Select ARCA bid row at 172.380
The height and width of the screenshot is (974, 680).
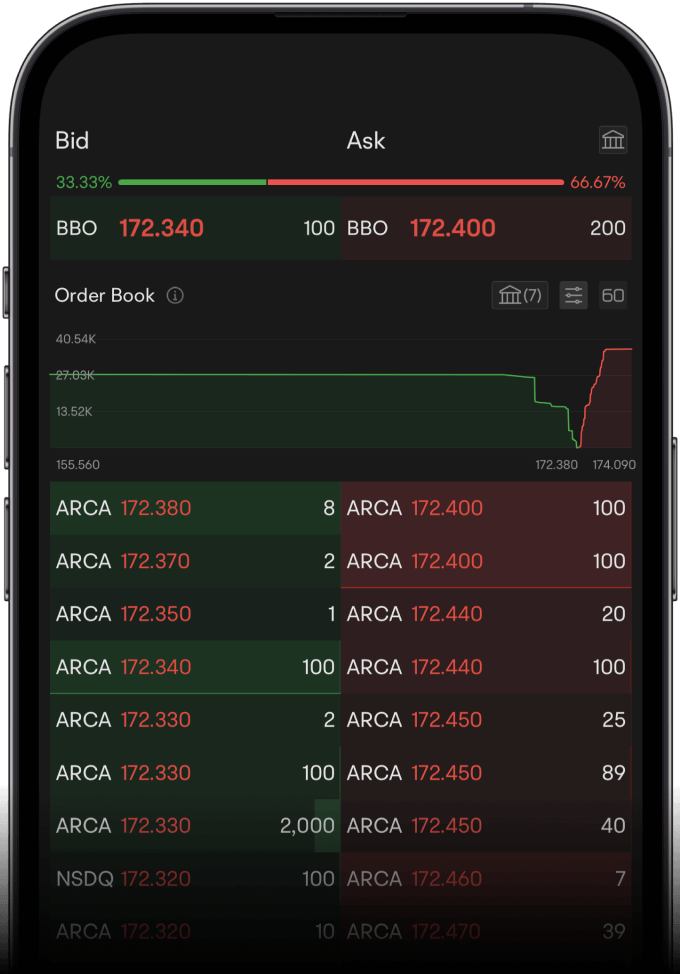(x=195, y=508)
